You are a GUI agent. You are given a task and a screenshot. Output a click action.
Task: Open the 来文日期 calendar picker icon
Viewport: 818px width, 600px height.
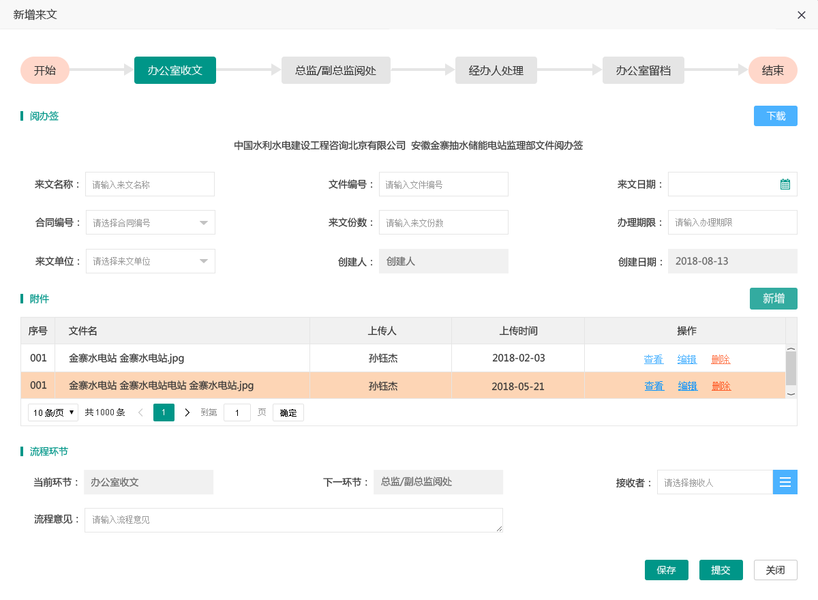[785, 184]
